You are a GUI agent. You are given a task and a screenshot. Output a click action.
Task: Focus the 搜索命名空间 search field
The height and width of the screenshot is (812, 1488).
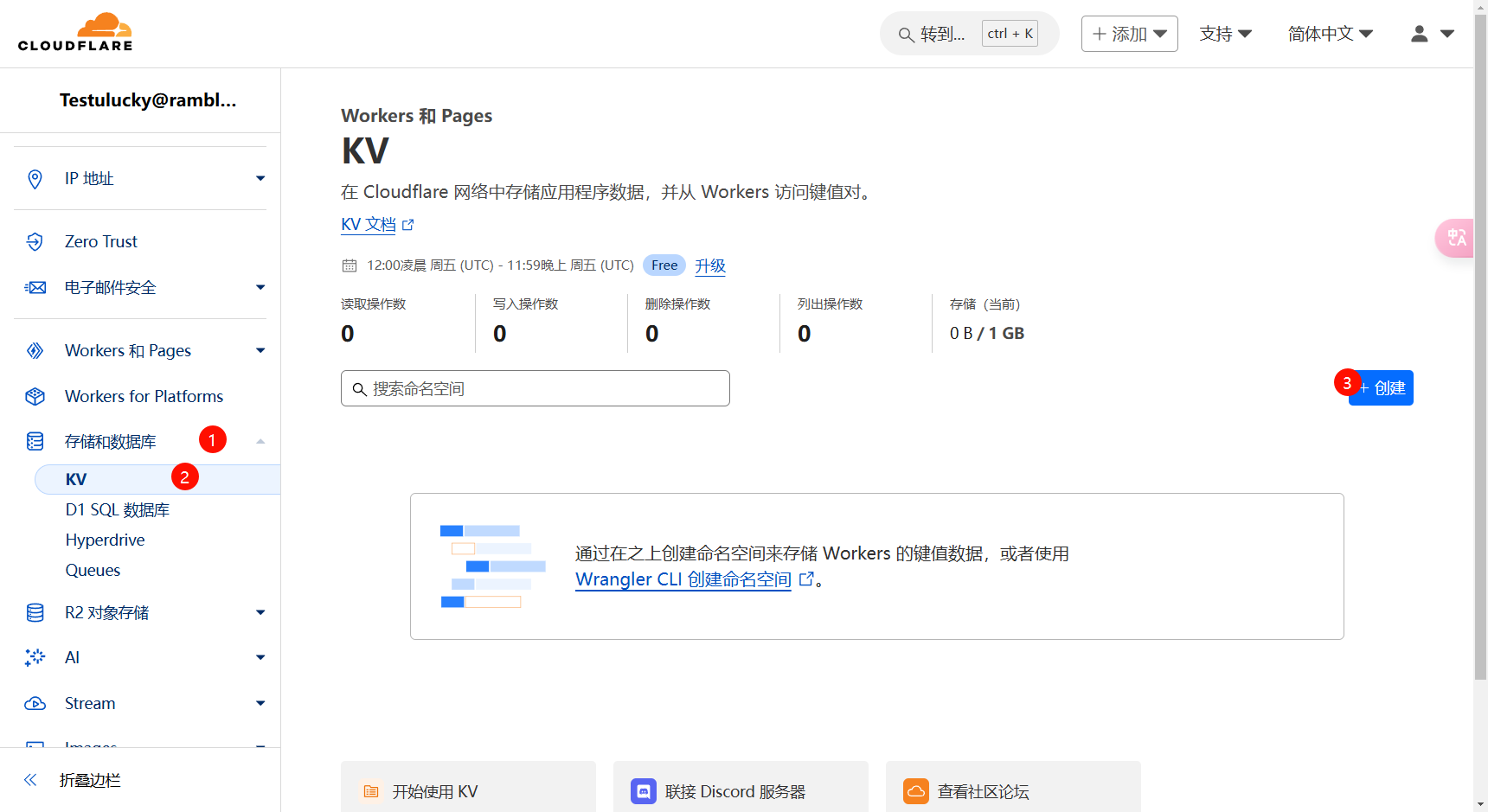536,388
